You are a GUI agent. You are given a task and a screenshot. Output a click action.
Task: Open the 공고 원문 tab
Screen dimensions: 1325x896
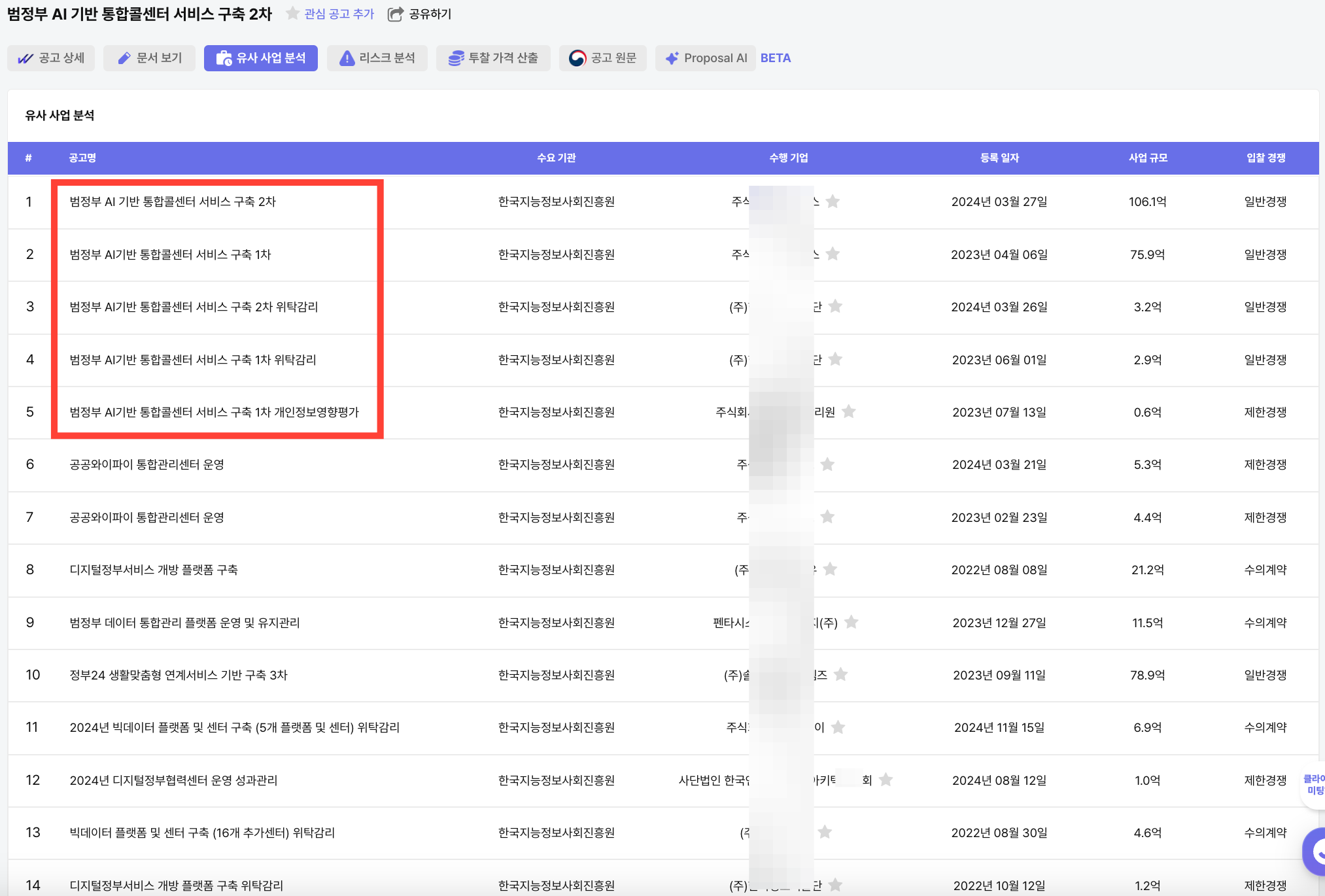point(602,58)
